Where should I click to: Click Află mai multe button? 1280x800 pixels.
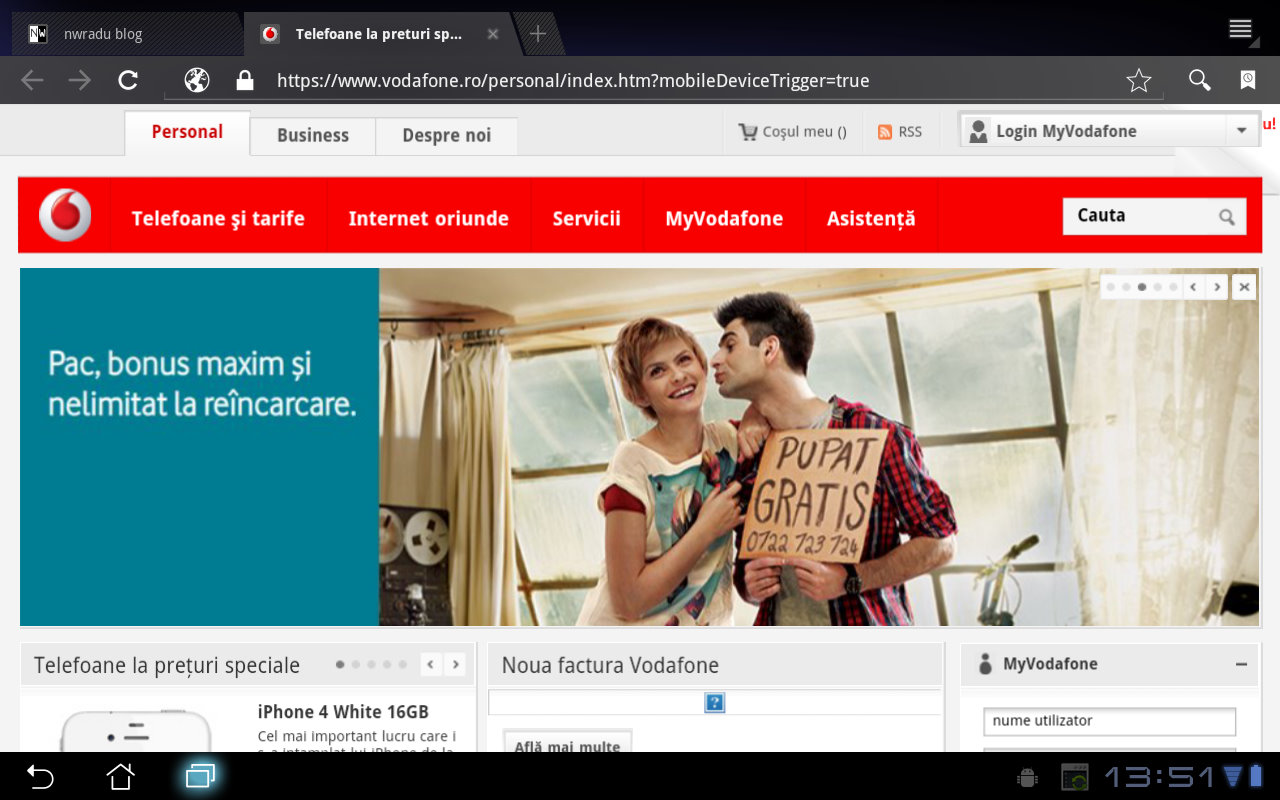[567, 742]
